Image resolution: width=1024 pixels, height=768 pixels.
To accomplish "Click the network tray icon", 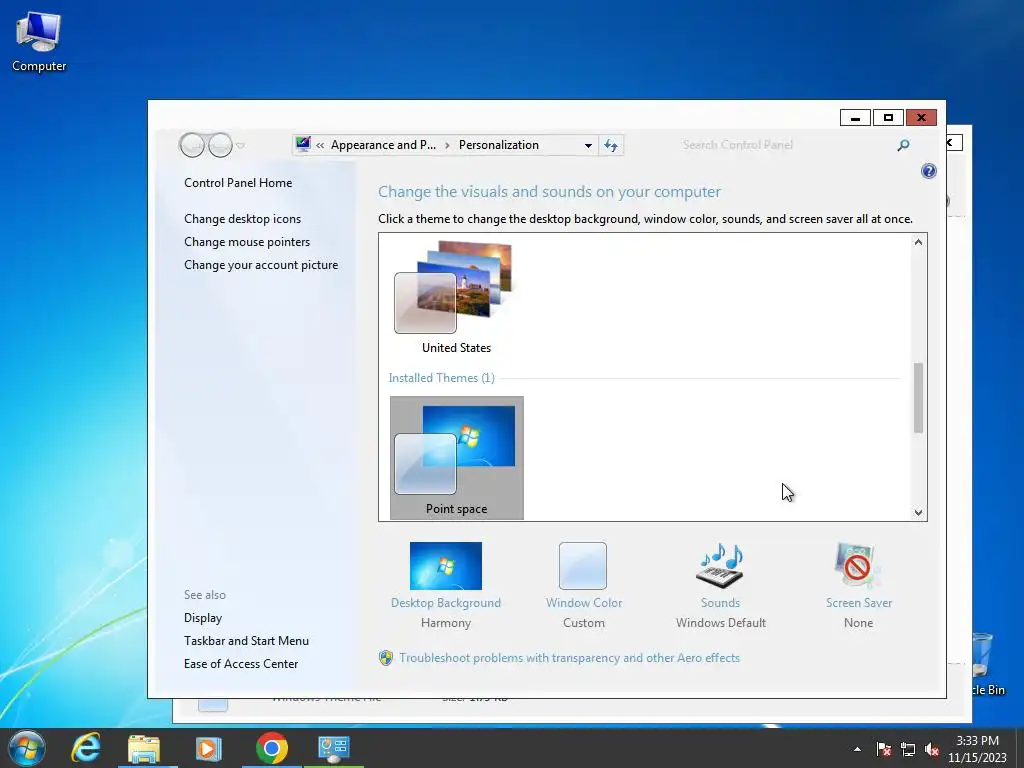I will click(908, 749).
